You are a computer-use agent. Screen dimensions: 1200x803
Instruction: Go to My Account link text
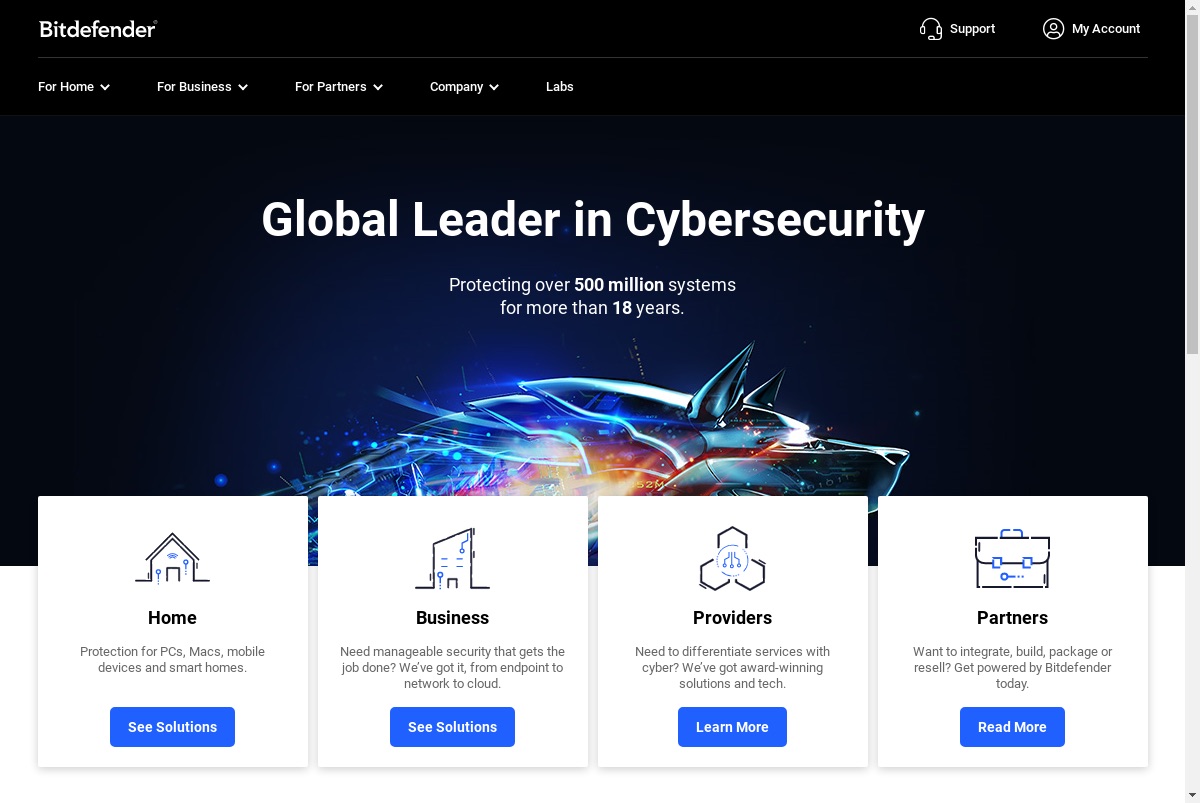[1106, 29]
